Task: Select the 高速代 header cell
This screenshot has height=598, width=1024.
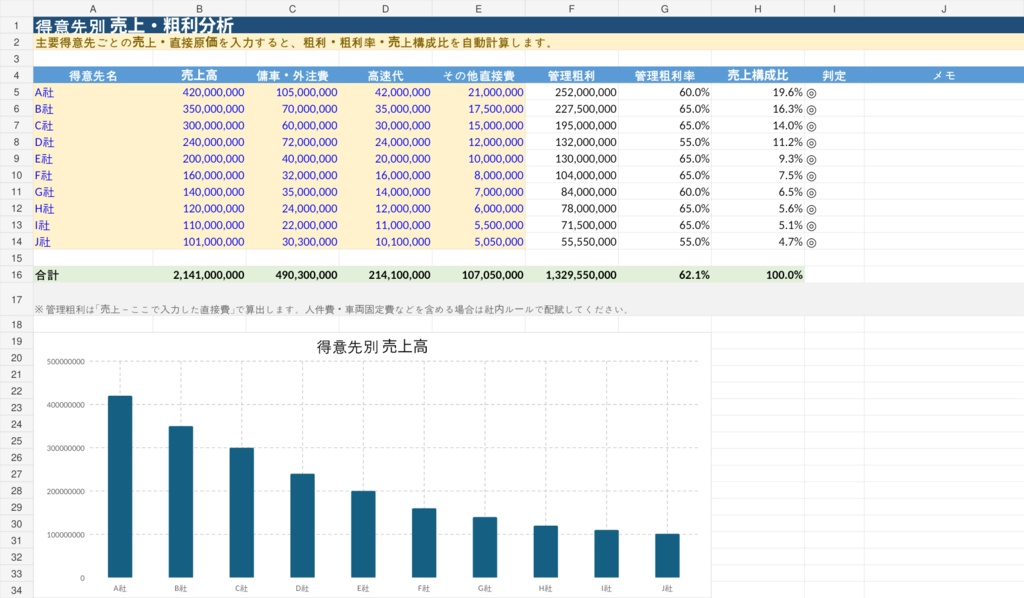Action: coord(385,75)
